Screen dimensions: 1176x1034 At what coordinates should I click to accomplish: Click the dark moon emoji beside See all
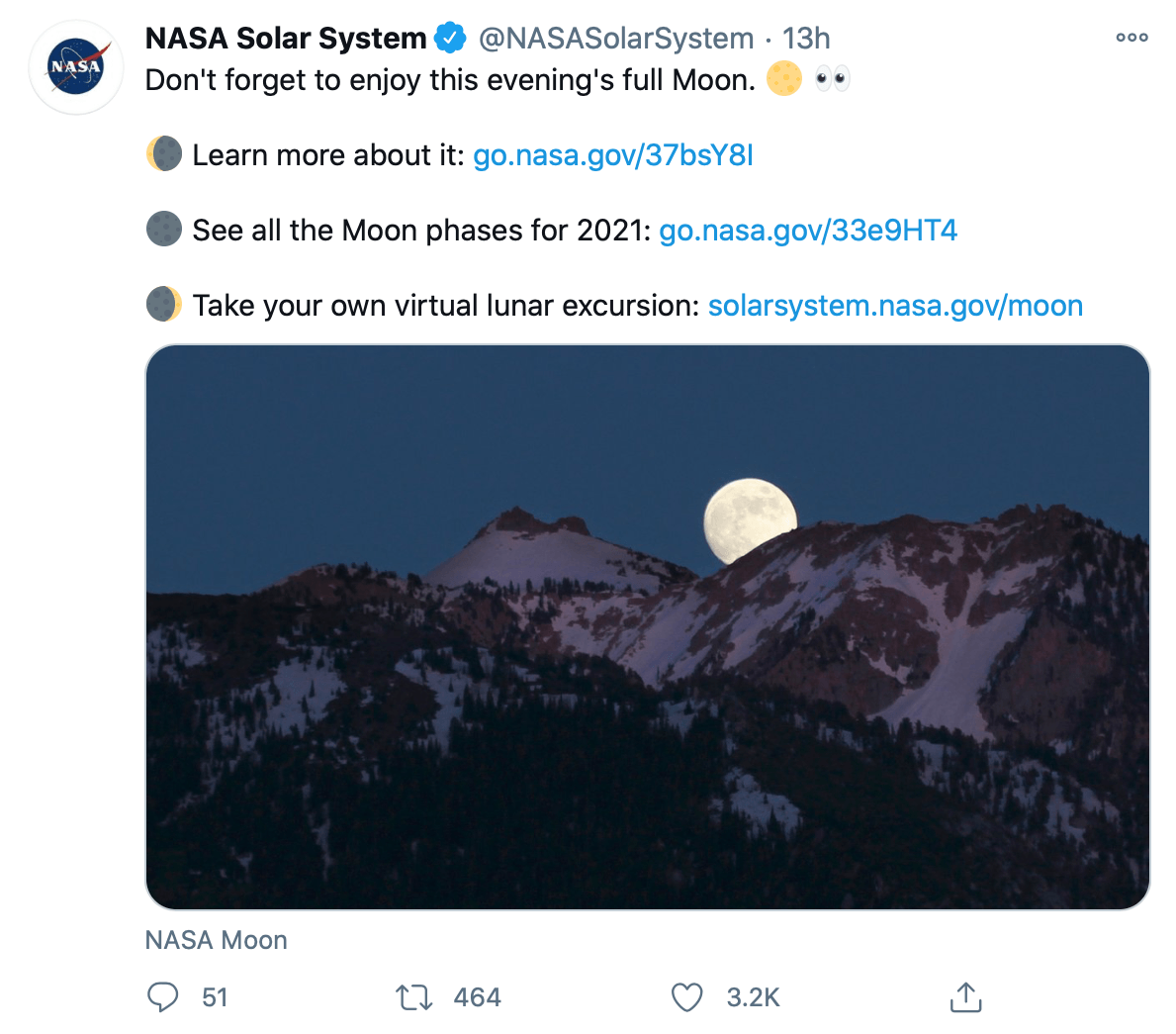tap(164, 230)
